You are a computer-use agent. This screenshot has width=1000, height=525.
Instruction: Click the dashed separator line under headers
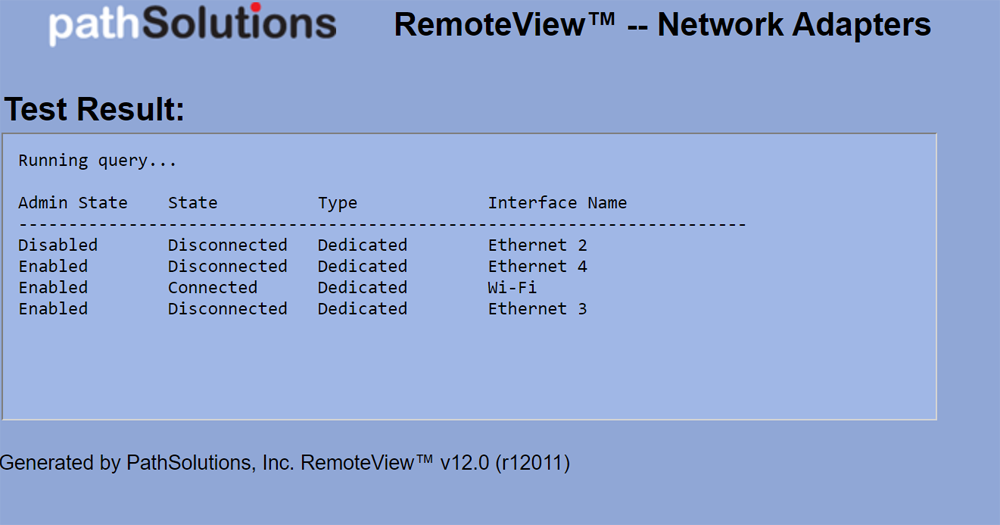tap(382, 224)
